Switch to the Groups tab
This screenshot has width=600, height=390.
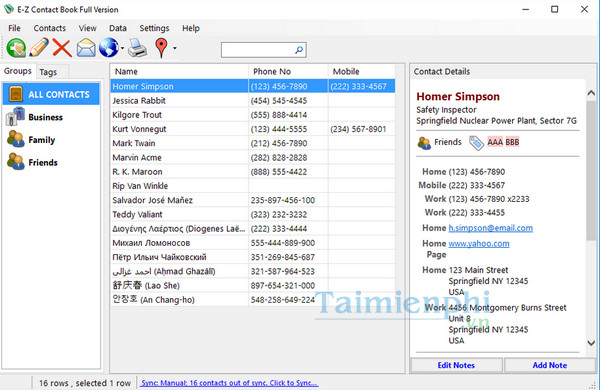18,71
